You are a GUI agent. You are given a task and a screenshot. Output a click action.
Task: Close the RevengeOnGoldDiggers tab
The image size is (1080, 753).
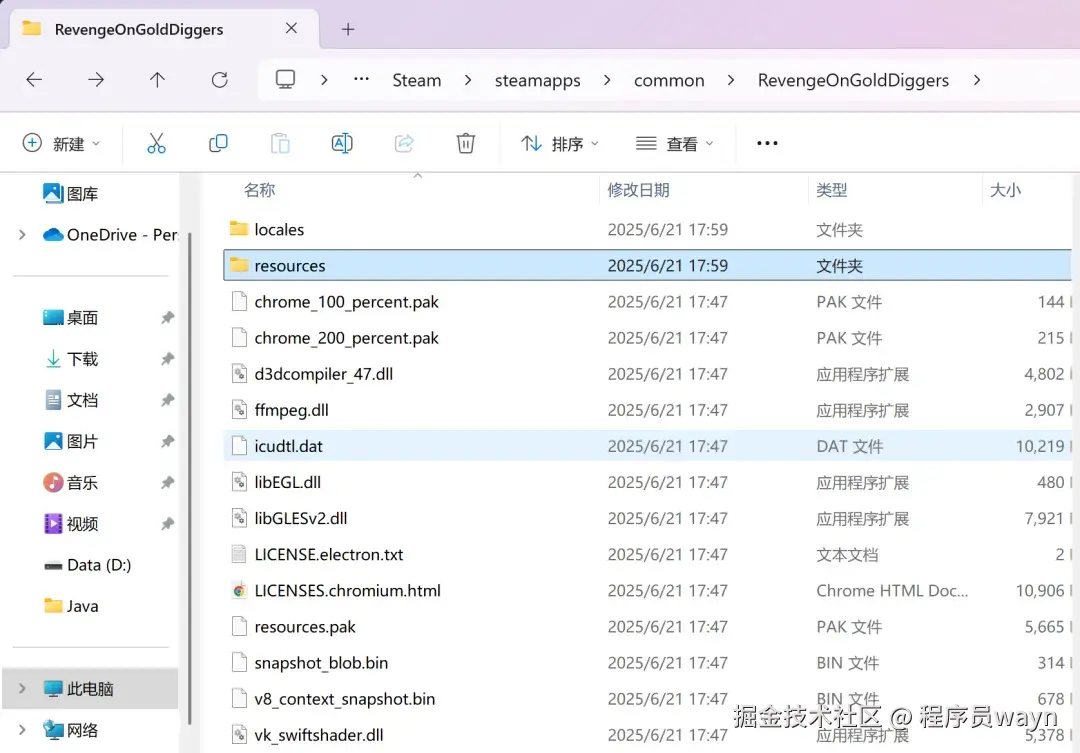[x=291, y=28]
